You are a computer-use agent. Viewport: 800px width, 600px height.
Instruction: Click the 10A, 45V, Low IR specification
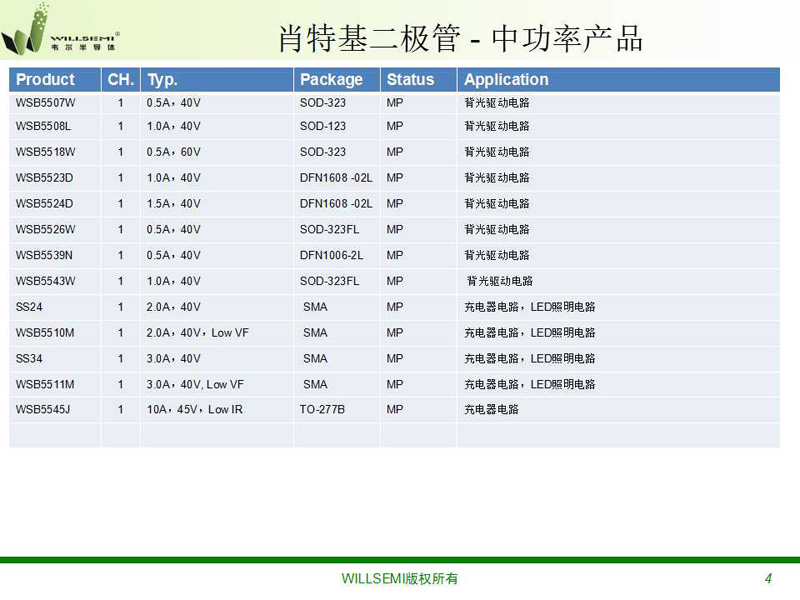(x=194, y=410)
